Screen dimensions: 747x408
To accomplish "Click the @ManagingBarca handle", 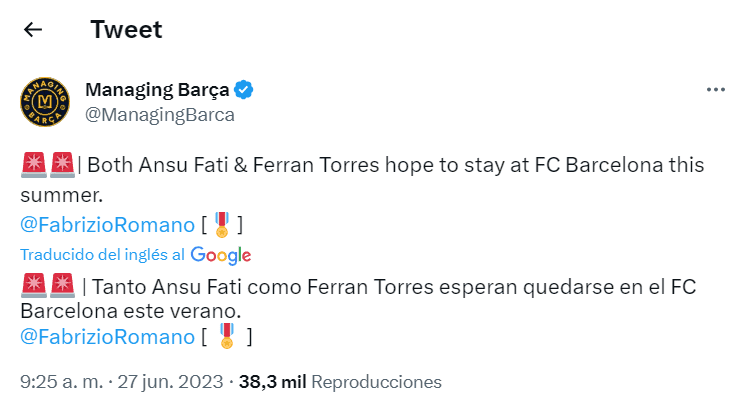I will (160, 114).
